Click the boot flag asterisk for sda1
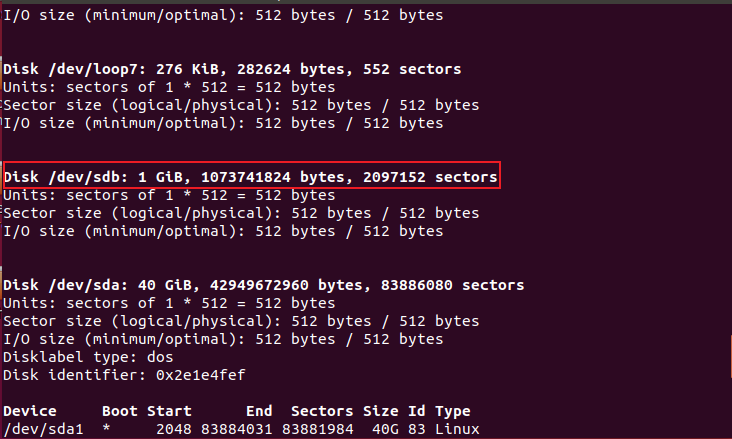The image size is (732, 439). (x=107, y=429)
